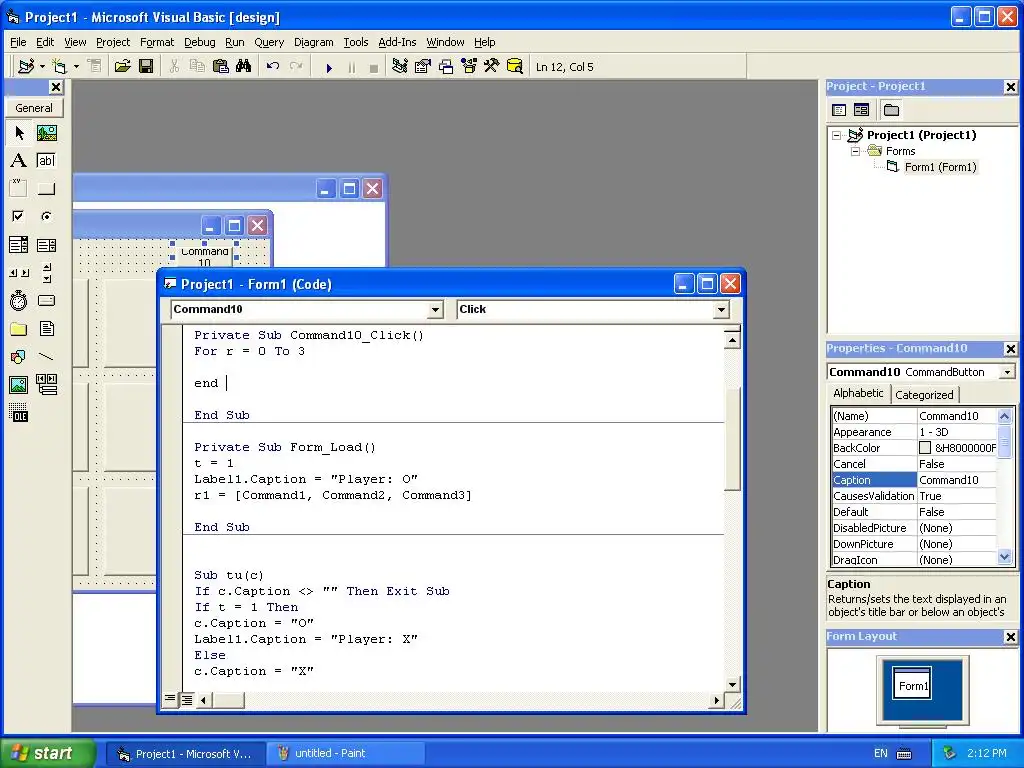Screen dimensions: 1024x768
Task: Click the Toolbox hammer-and-wrench toolbar icon
Action: (x=492, y=66)
